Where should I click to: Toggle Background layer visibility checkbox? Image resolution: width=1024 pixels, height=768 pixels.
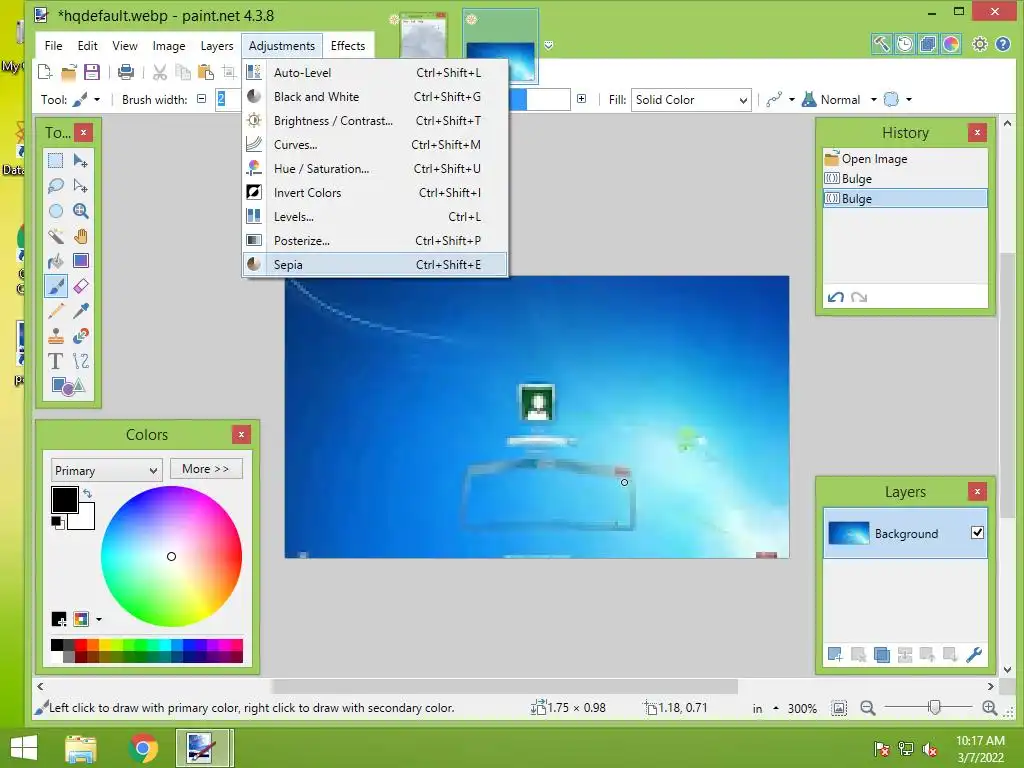point(977,533)
